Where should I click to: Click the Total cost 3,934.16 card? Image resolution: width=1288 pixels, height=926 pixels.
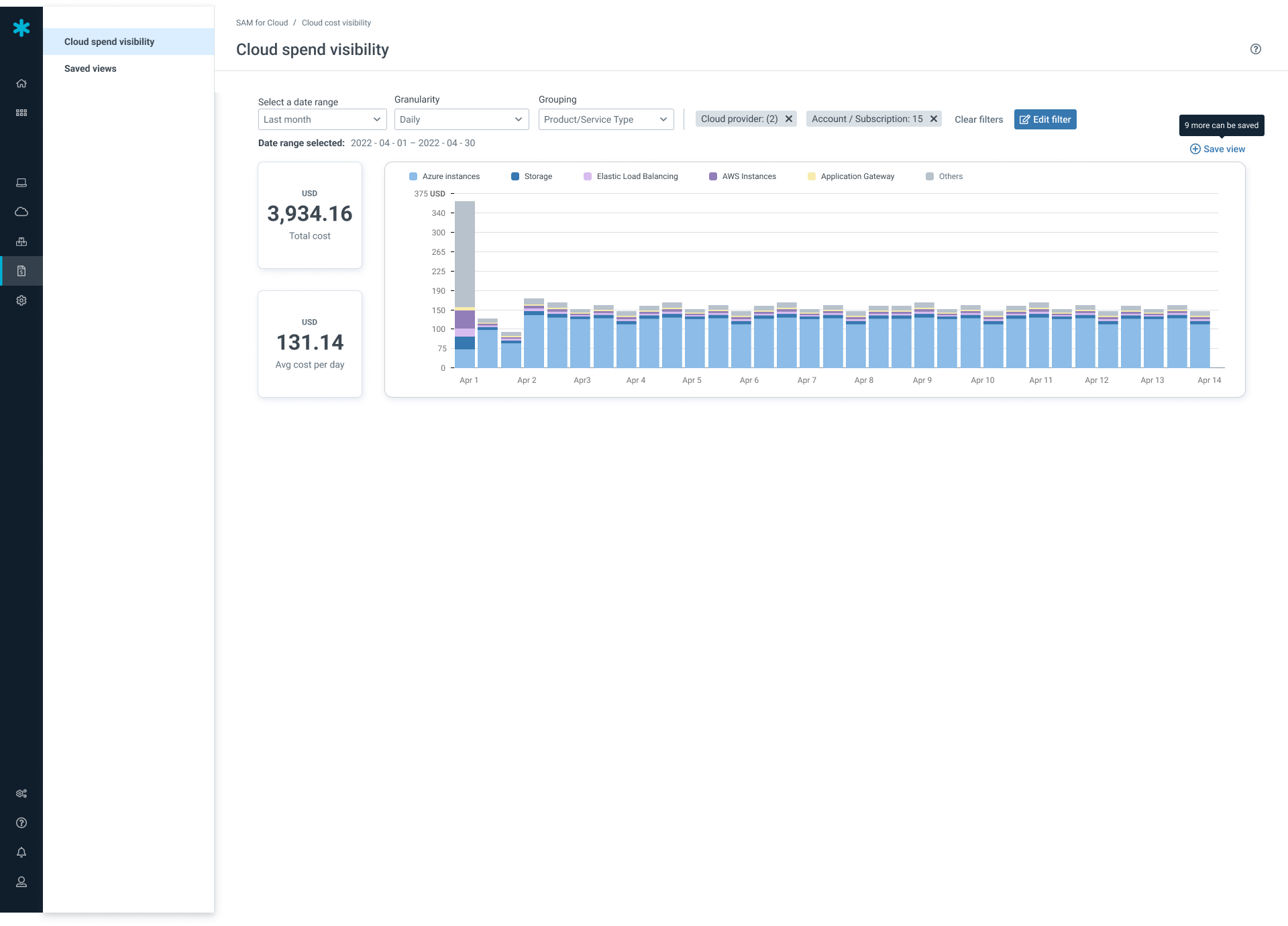tap(310, 215)
